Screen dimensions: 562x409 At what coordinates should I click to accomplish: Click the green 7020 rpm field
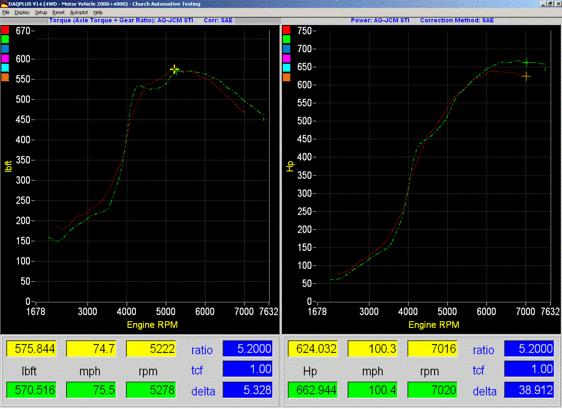point(433,390)
